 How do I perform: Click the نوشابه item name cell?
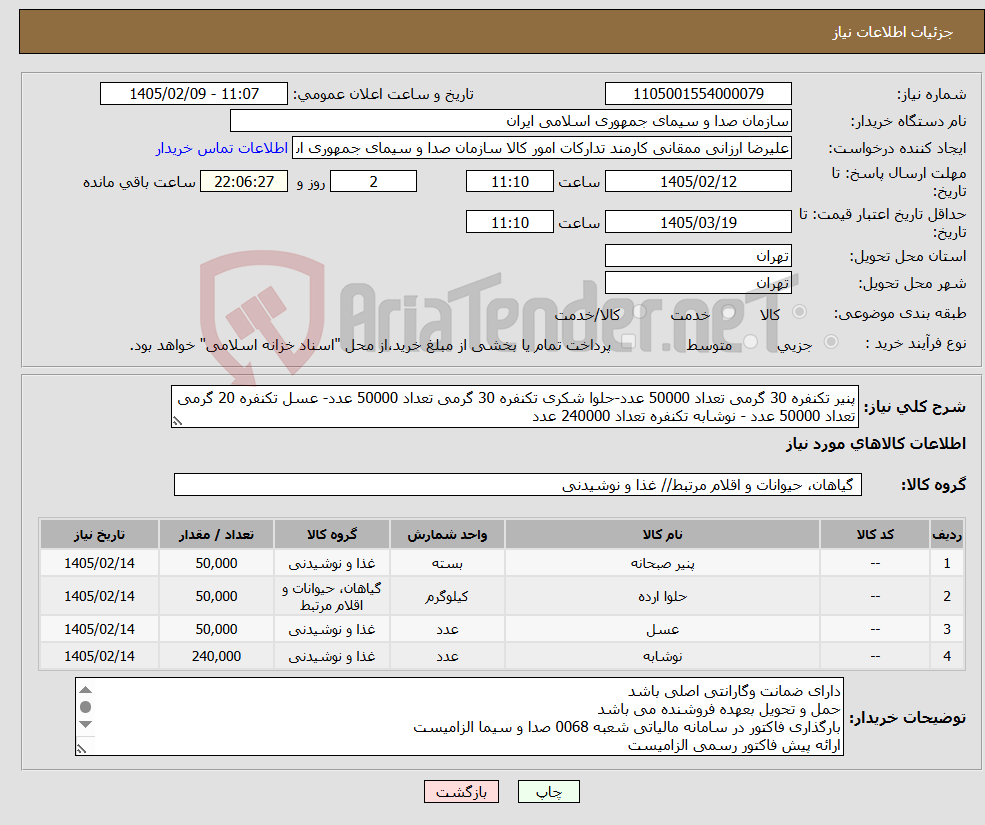(662, 656)
